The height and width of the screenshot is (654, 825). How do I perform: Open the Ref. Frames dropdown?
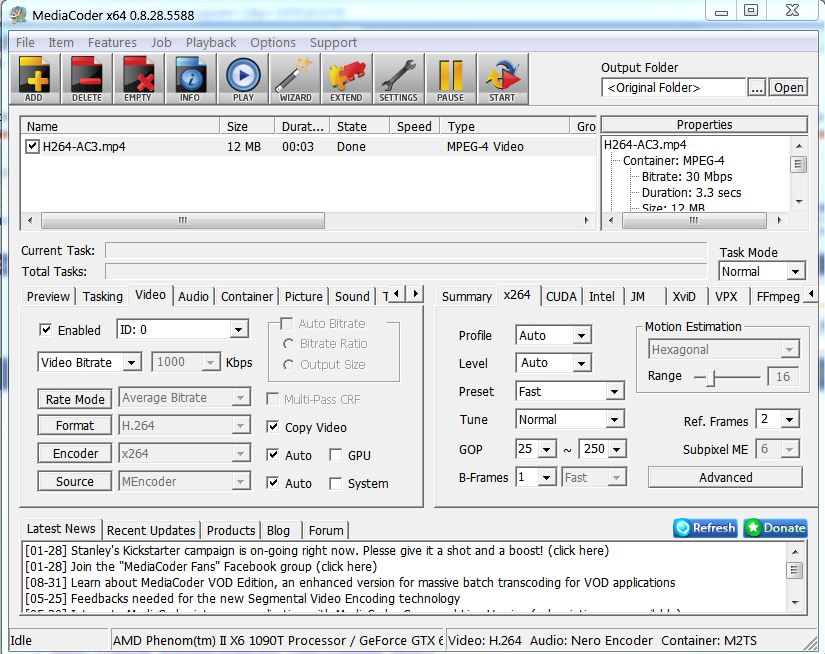pos(778,419)
